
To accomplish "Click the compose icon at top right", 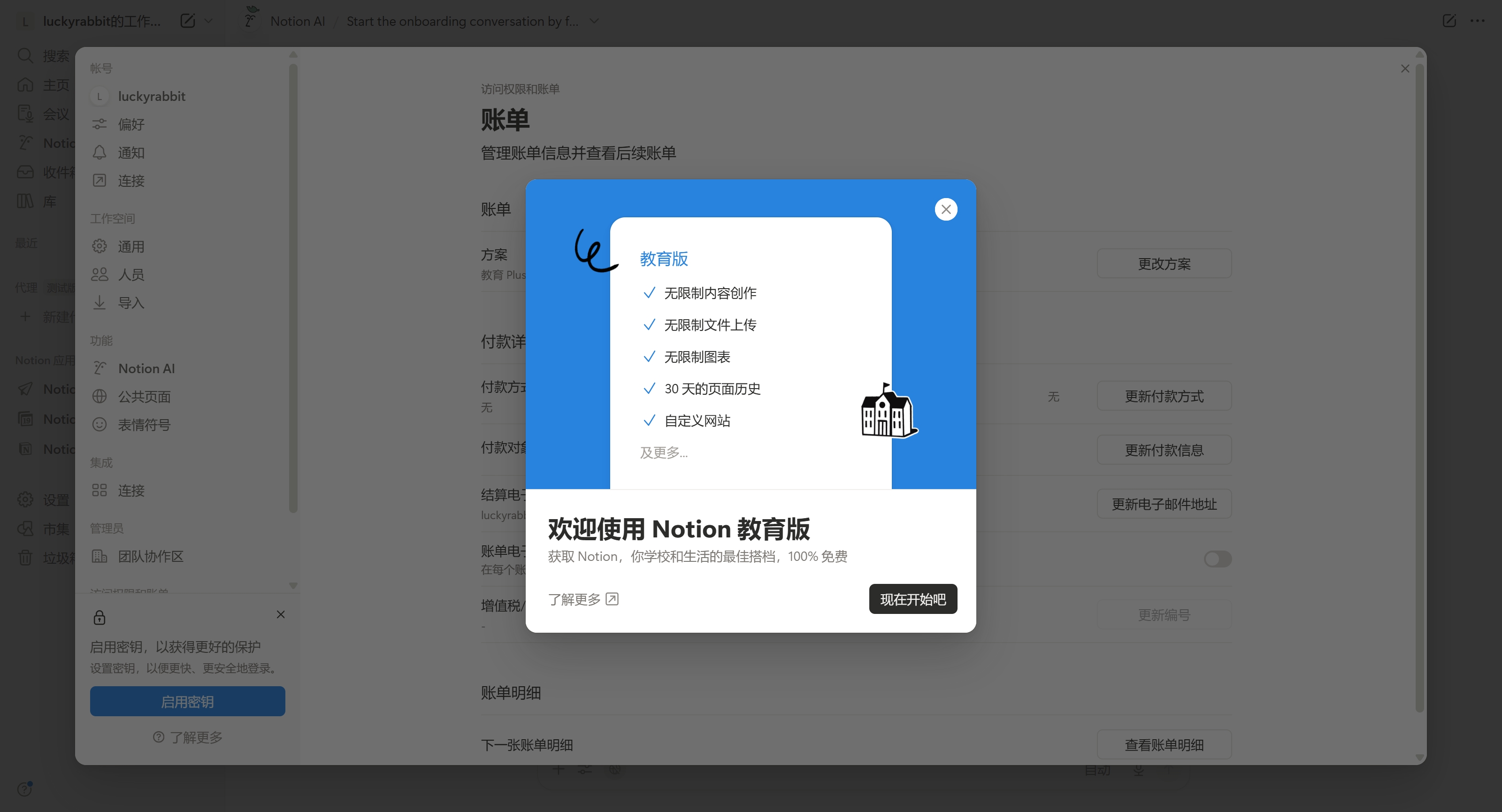I will (1449, 21).
